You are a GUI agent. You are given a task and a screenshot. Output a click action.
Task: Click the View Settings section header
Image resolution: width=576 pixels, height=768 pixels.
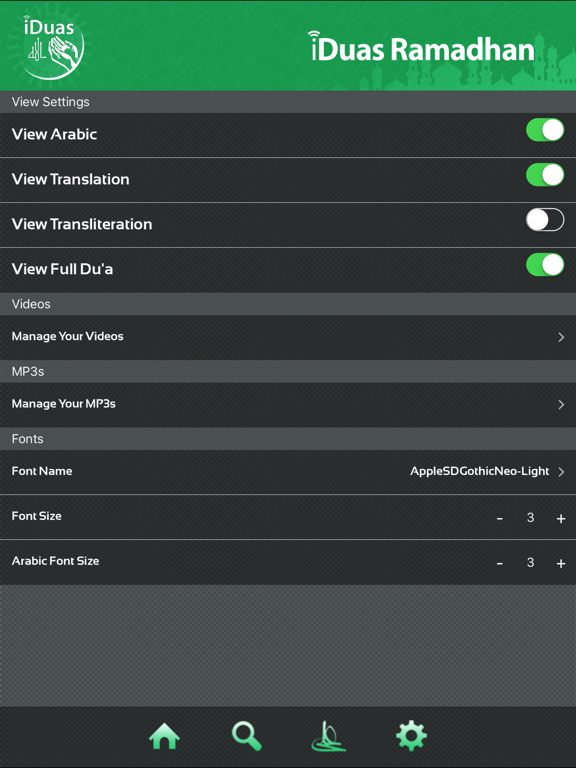(288, 102)
